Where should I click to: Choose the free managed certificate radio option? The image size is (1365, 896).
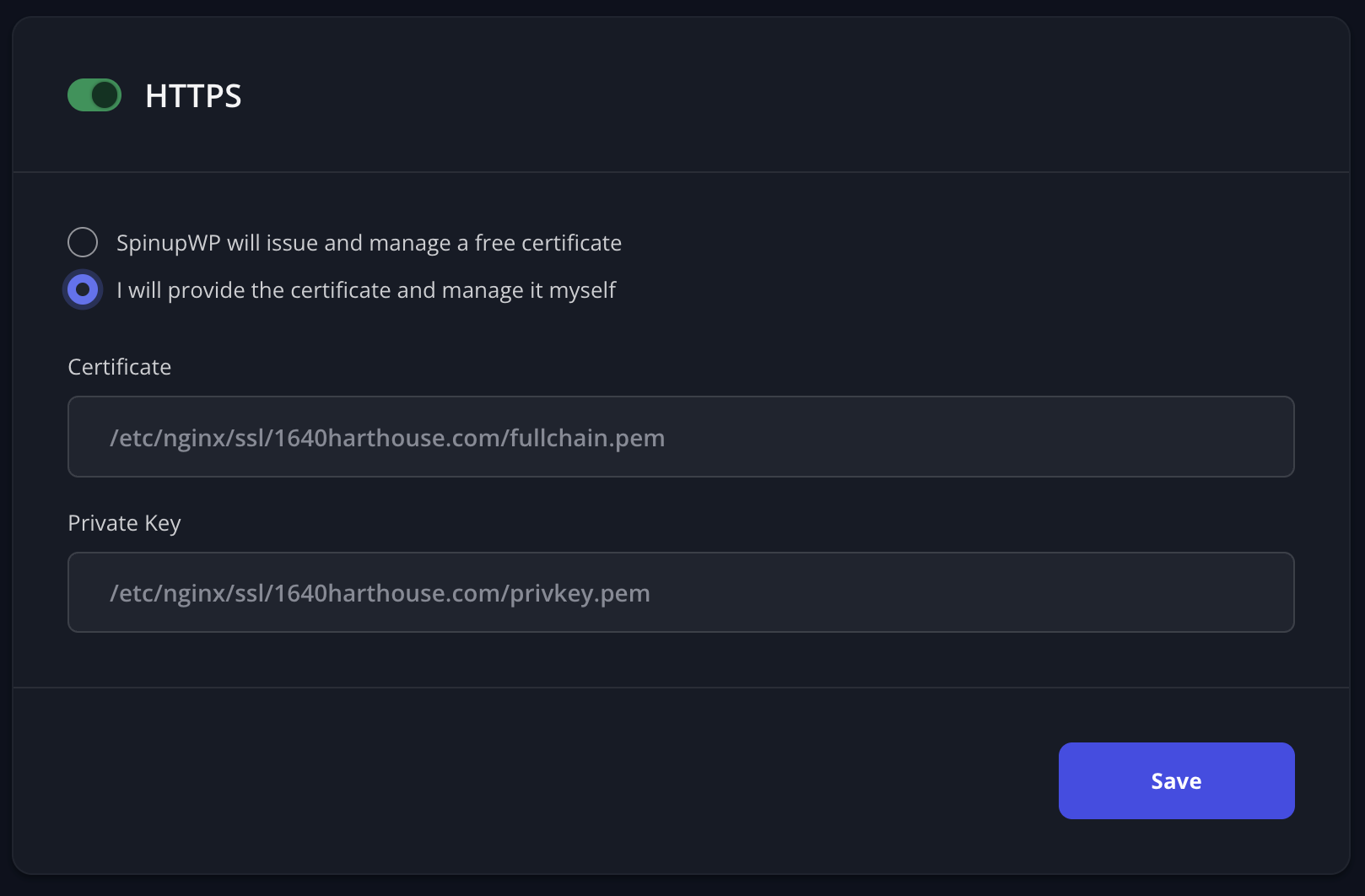point(83,242)
